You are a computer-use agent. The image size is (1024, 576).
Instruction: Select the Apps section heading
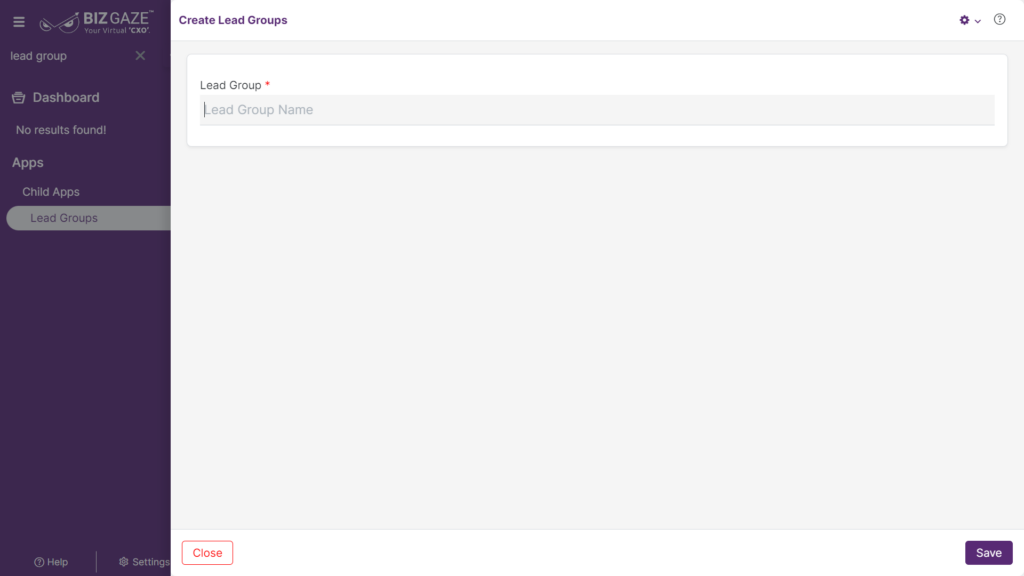pyautogui.click(x=27, y=163)
